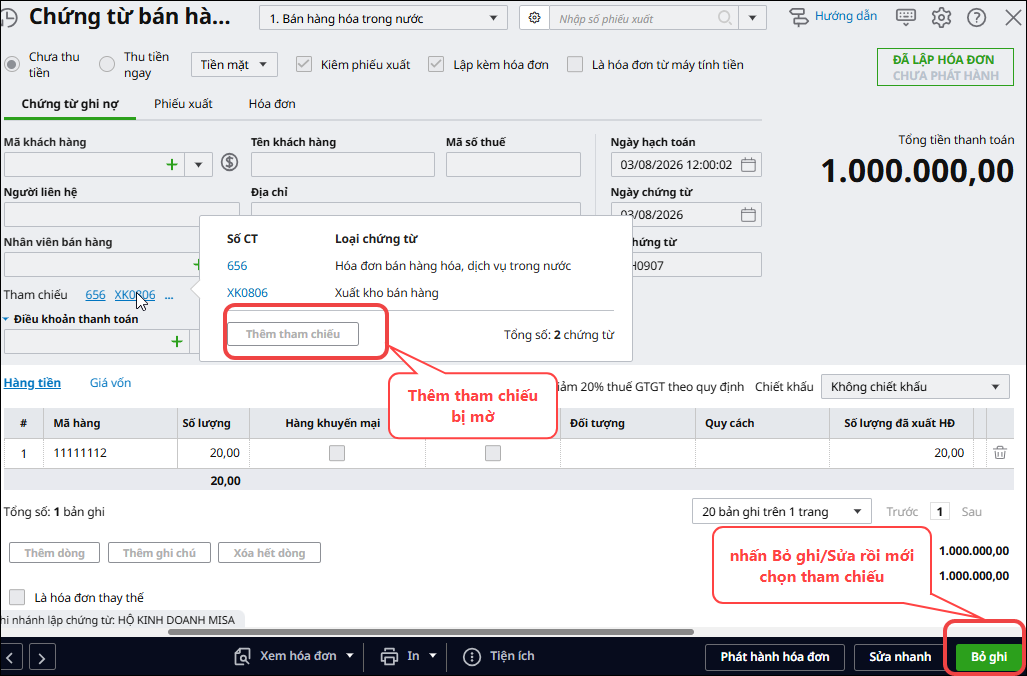Click the printer In icon
This screenshot has width=1027, height=676.
[389, 656]
